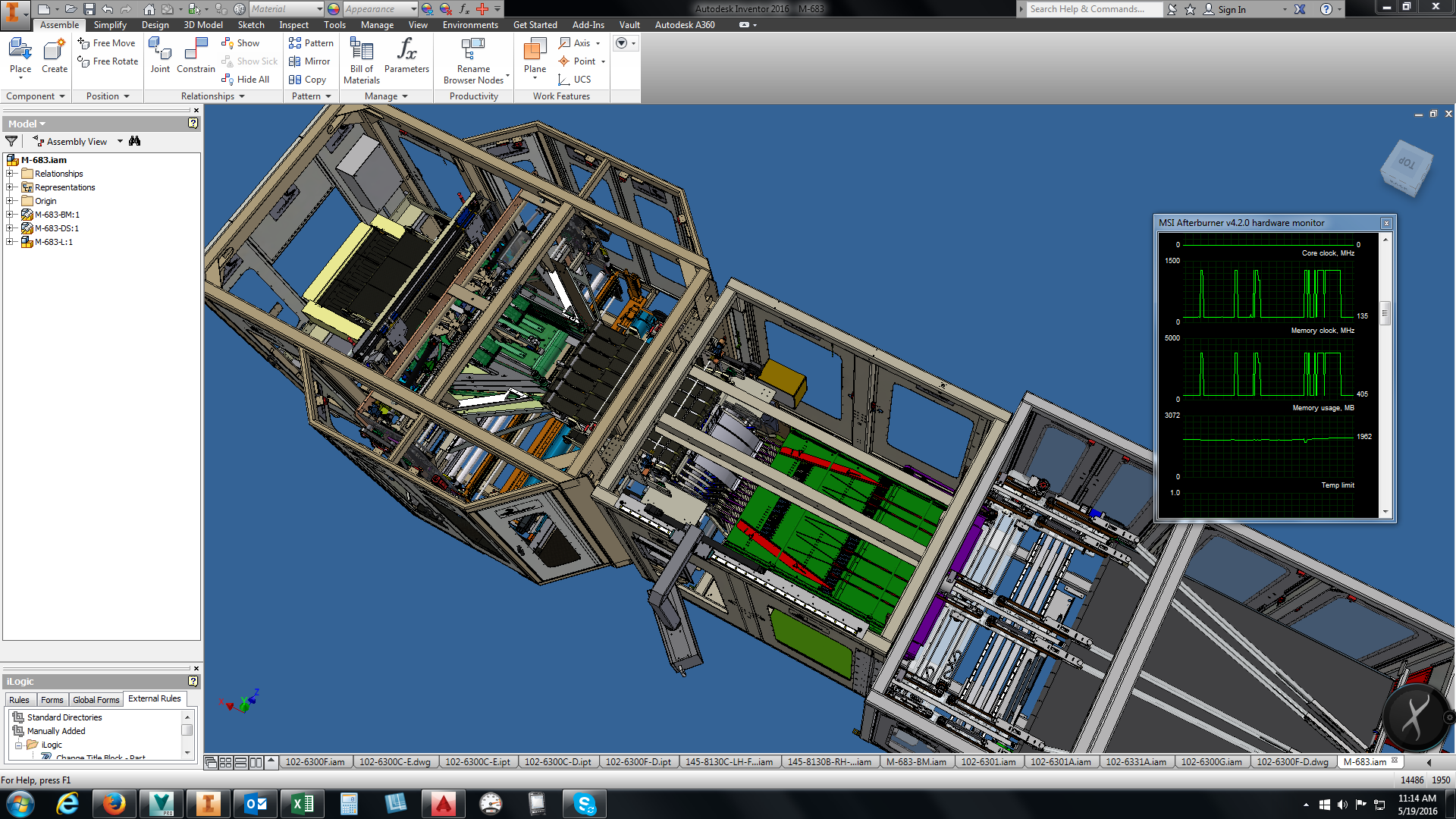Open the appearance color wheel icon
The height and width of the screenshot is (819, 1456).
coord(334,9)
